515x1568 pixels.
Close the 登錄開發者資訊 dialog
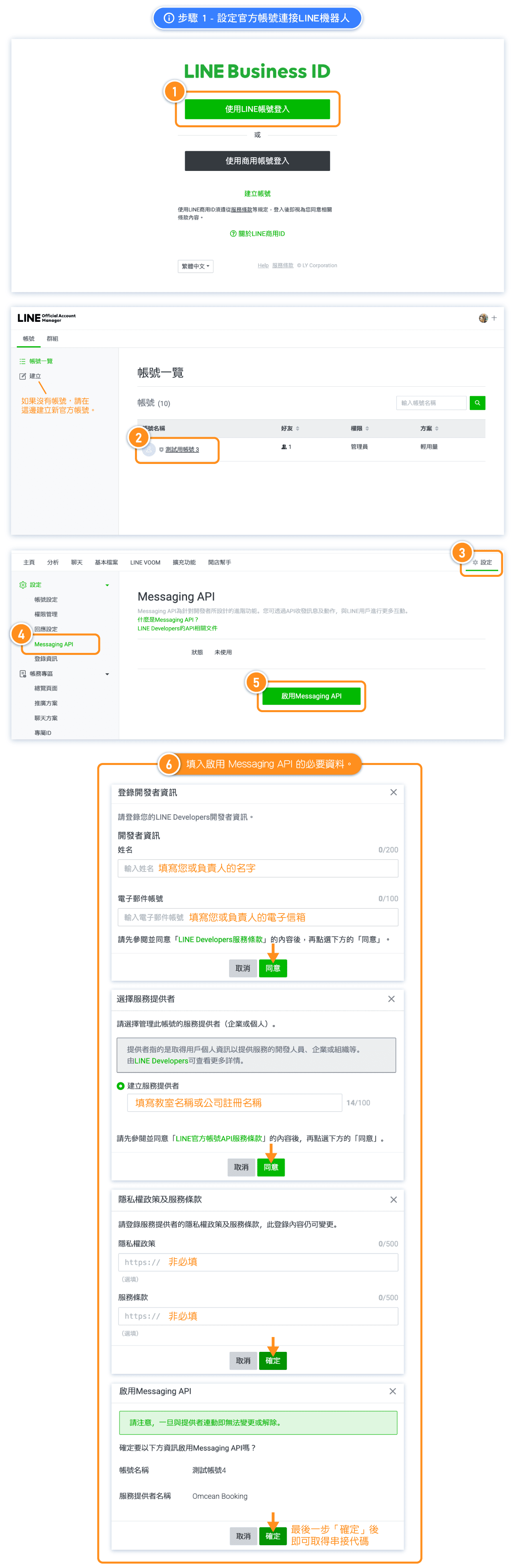point(393,792)
